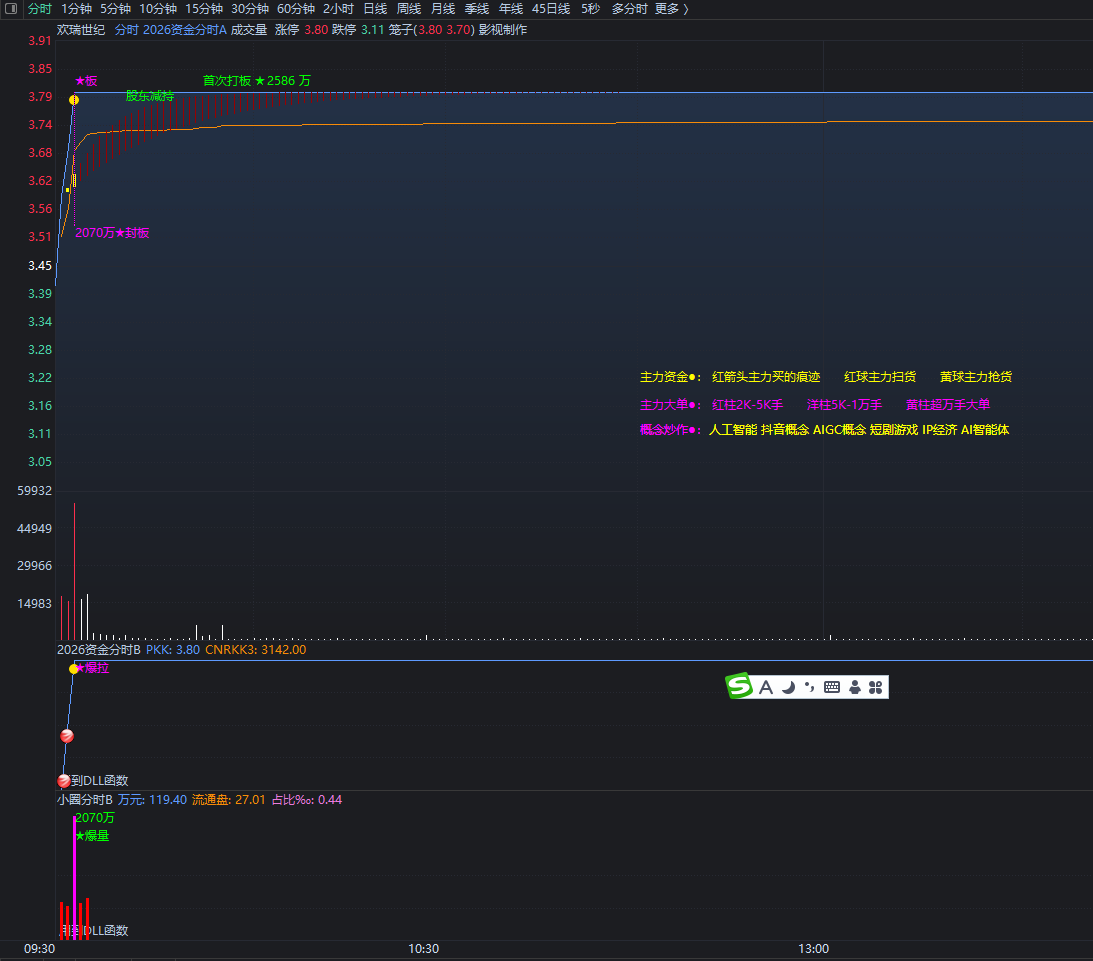Toggle the sidebar panel icon at top-left

tap(11, 9)
